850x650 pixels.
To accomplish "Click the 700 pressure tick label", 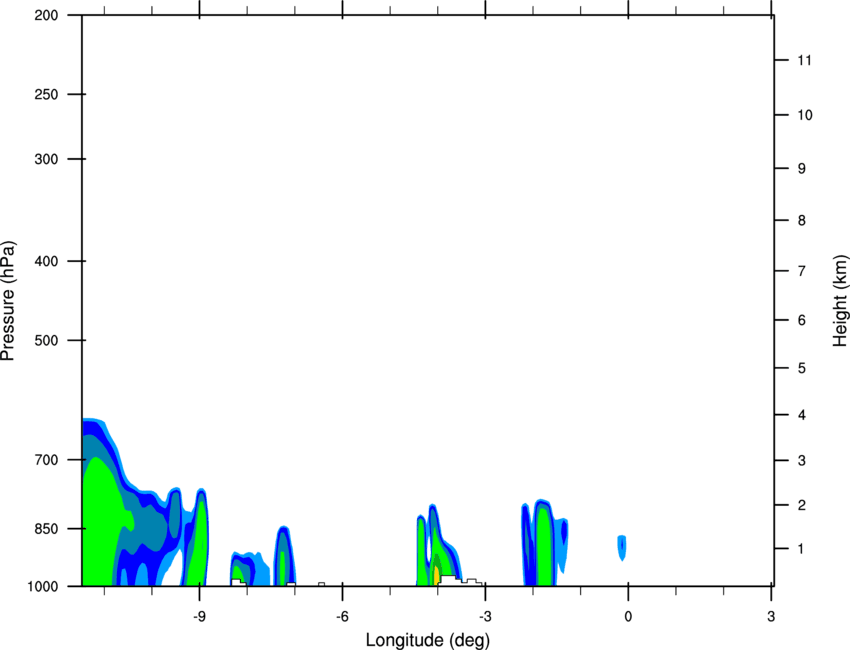I will (x=46, y=460).
